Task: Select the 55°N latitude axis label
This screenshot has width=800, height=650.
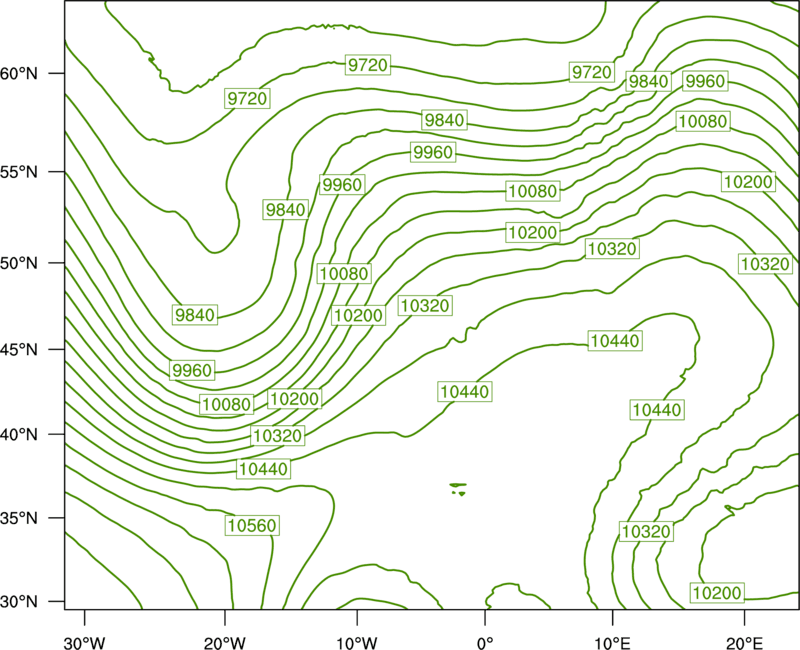Action: click(x=19, y=172)
